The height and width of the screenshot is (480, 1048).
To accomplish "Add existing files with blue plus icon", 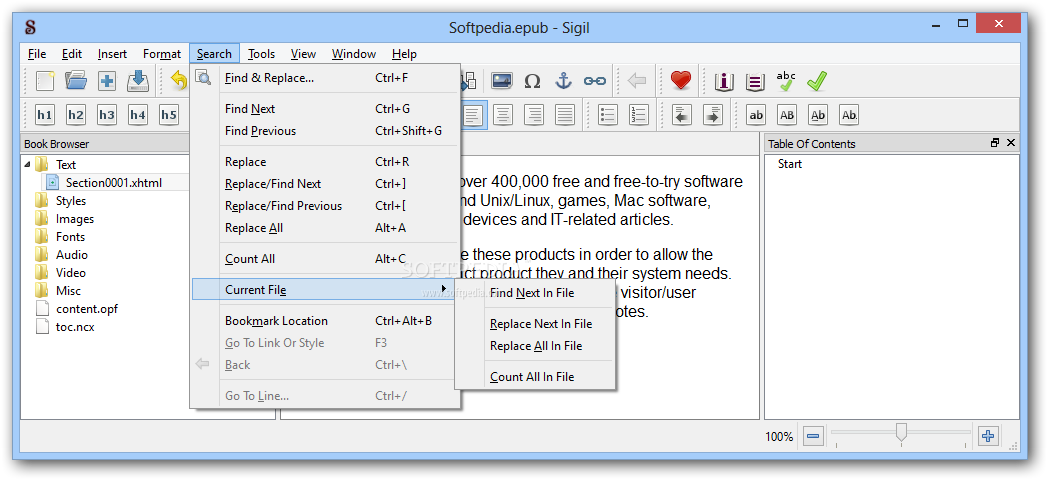I will pyautogui.click(x=107, y=81).
